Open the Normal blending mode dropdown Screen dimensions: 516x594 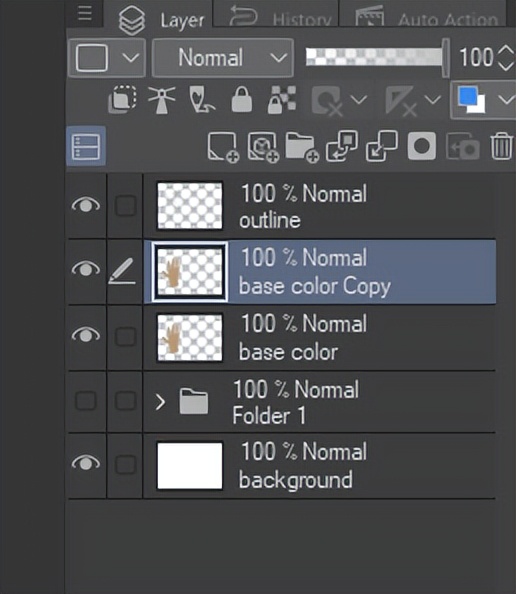tap(223, 58)
